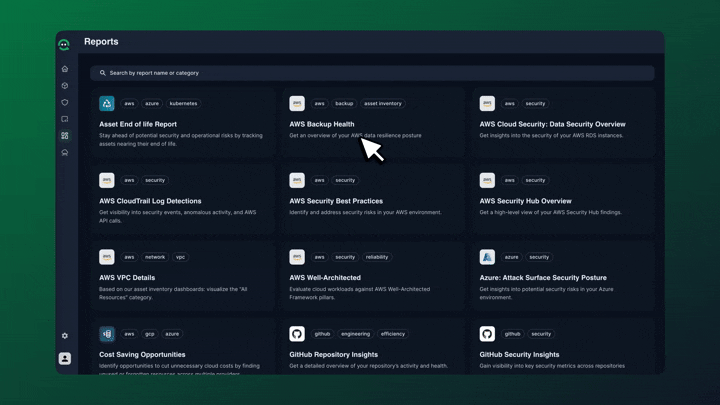The image size is (720, 405).
Task: Click the green app logo in sidebar
Action: point(64,44)
